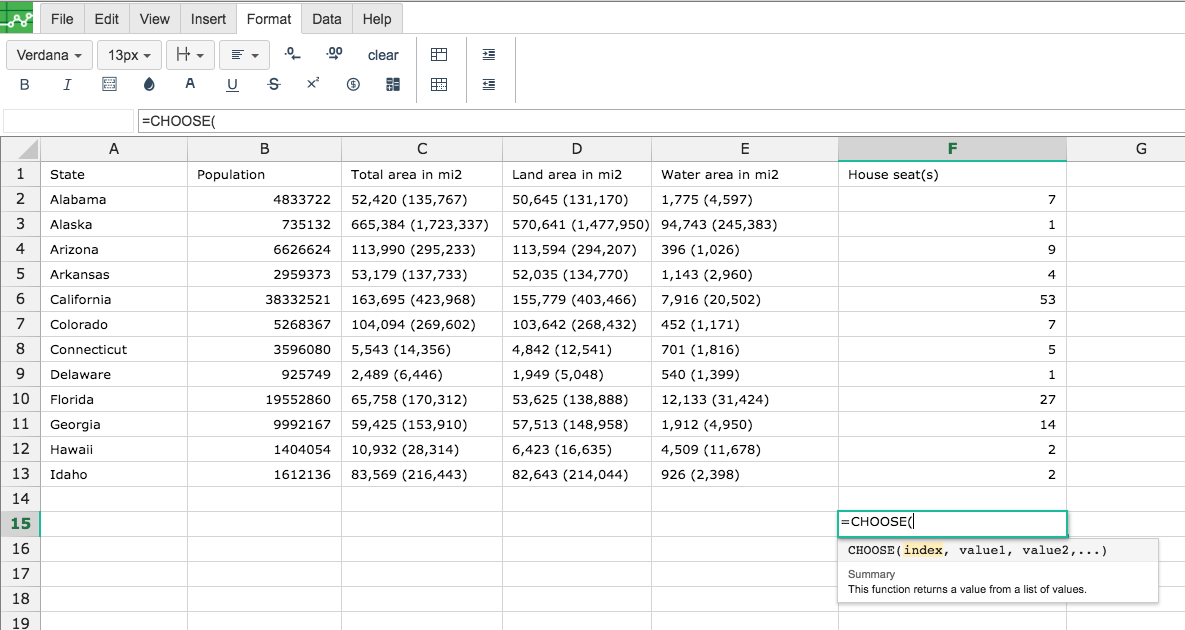1185x630 pixels.
Task: Click the superscript icon
Action: pos(313,84)
